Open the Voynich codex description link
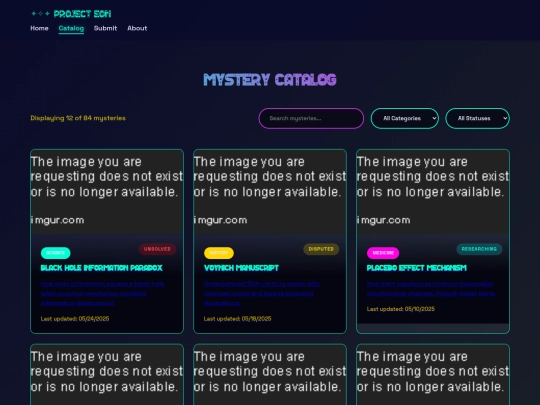 click(262, 293)
